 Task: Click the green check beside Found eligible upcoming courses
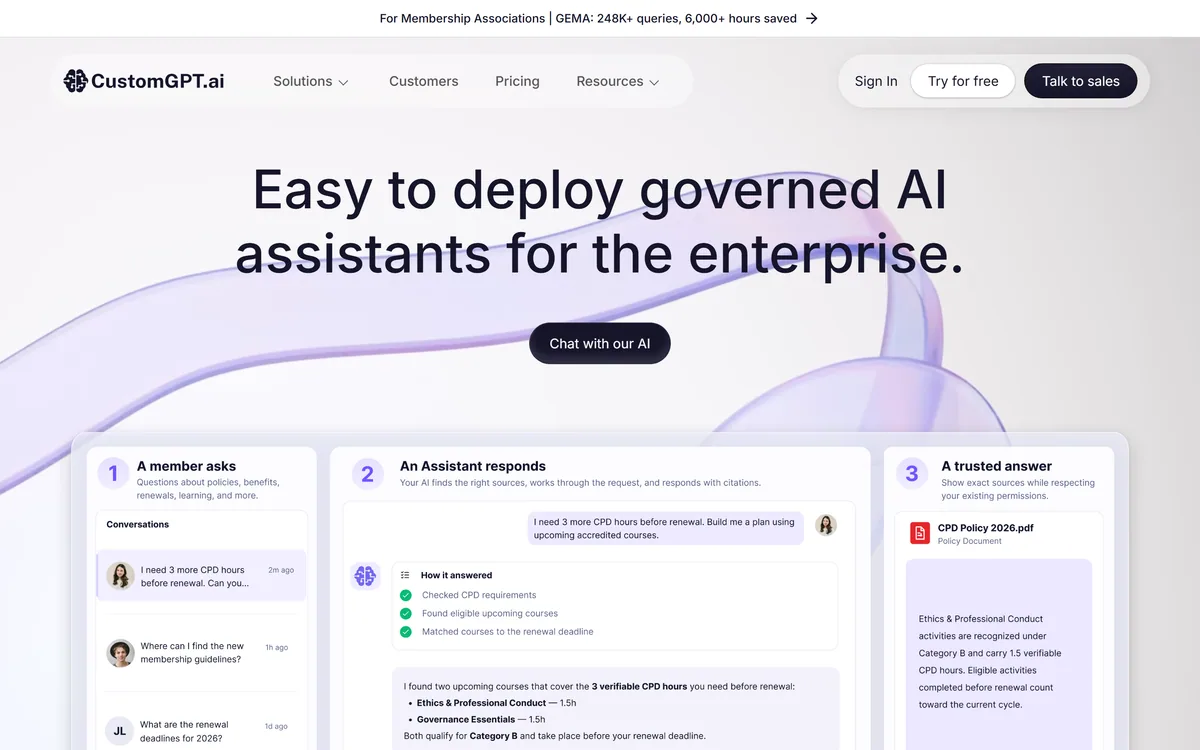click(x=406, y=613)
